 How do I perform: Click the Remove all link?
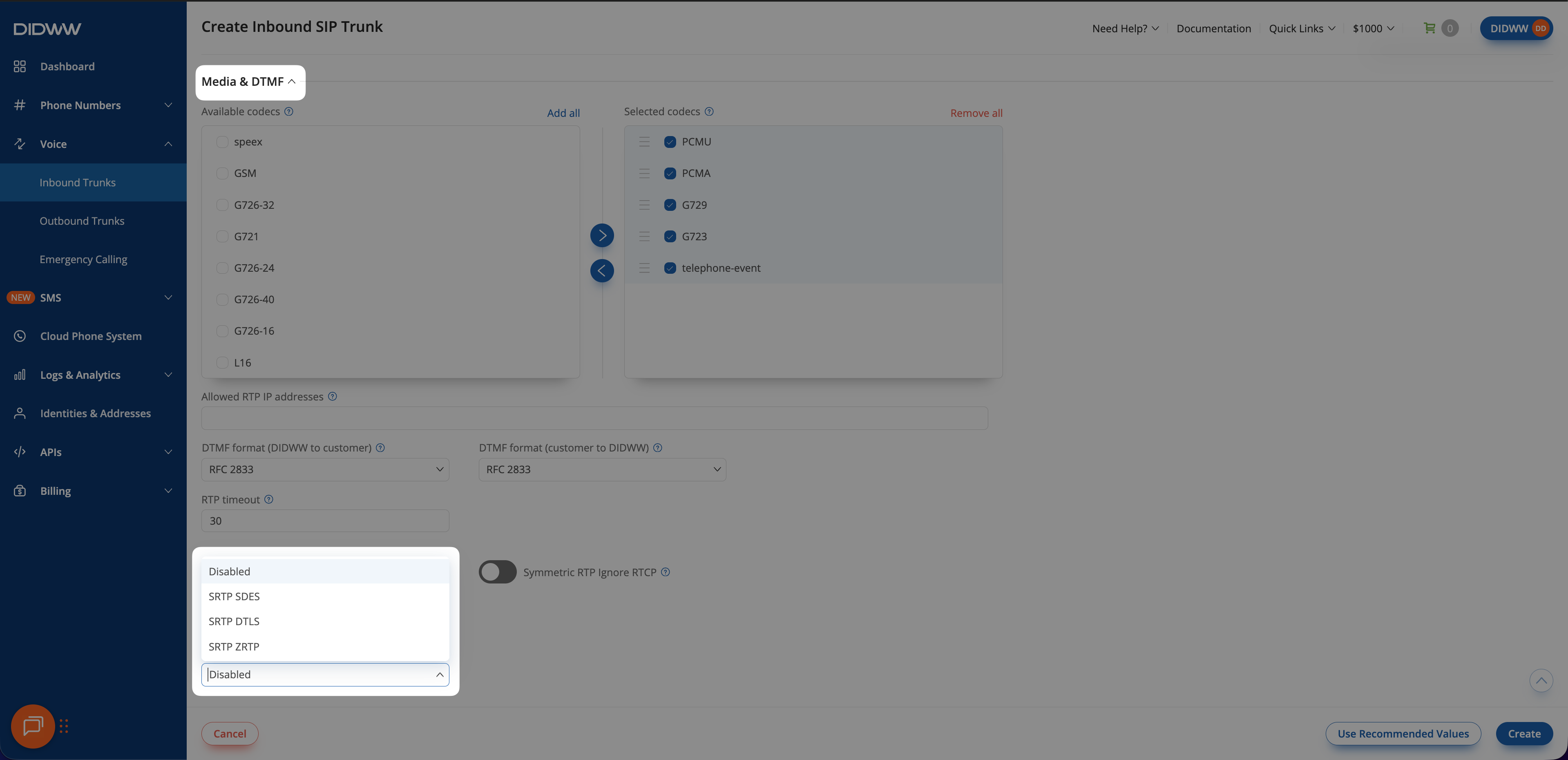pyautogui.click(x=976, y=113)
